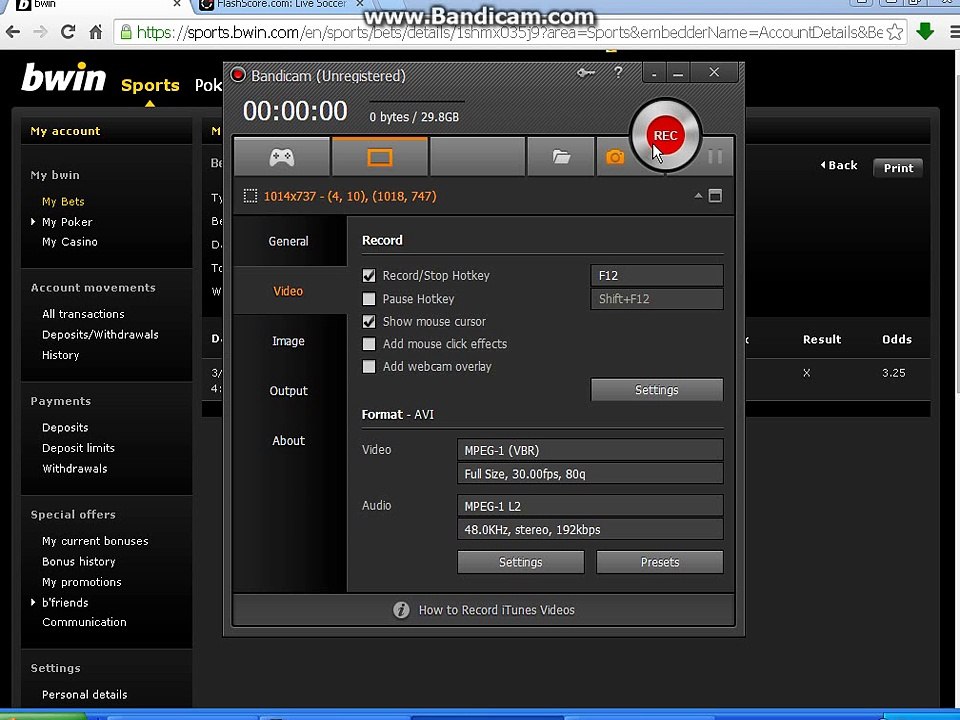Click the info icon beside iTunes Videos
Viewport: 960px width, 720px height.
pos(401,610)
